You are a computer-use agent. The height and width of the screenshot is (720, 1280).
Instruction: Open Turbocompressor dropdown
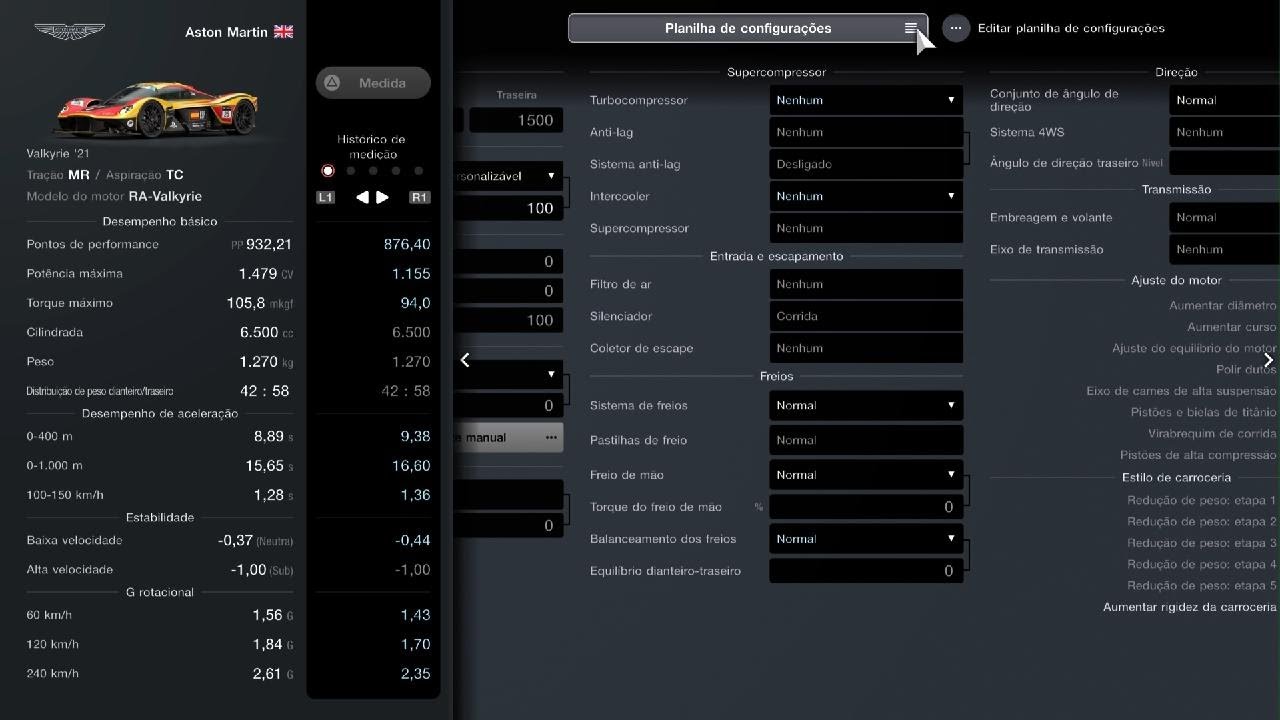tap(866, 100)
